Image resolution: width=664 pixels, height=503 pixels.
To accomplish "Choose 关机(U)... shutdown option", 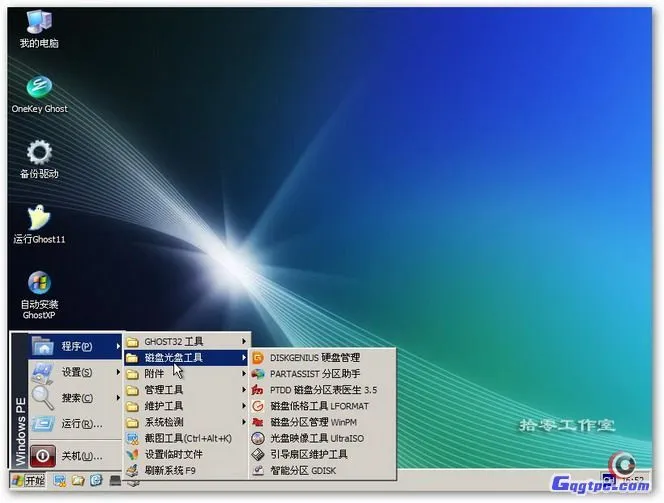I will pyautogui.click(x=75, y=456).
